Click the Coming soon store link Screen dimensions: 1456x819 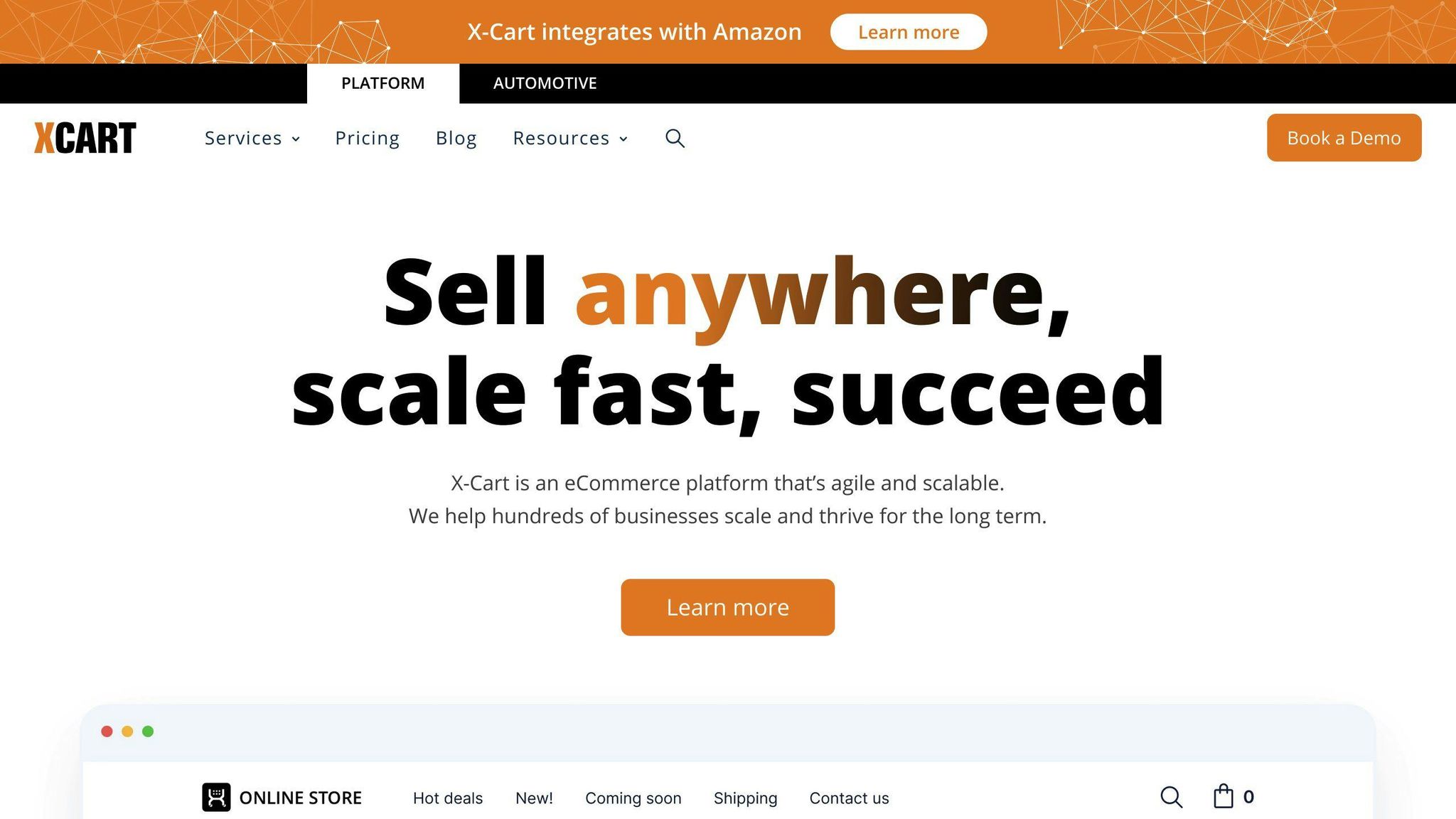point(633,798)
